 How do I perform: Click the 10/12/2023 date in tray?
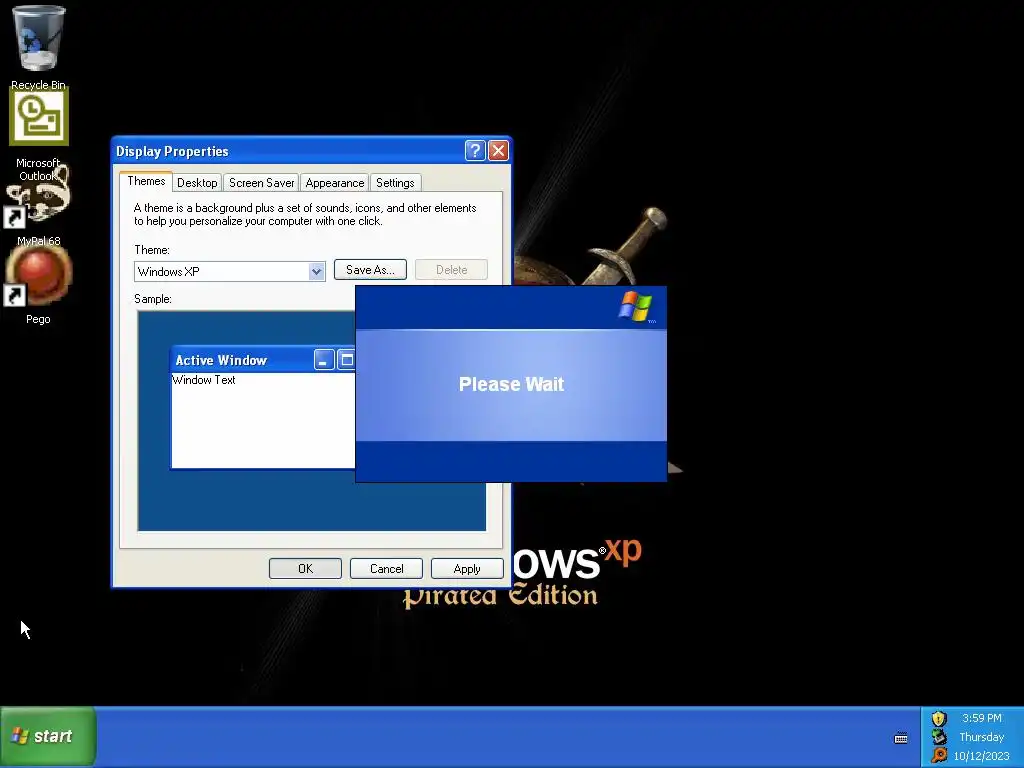coord(982,756)
